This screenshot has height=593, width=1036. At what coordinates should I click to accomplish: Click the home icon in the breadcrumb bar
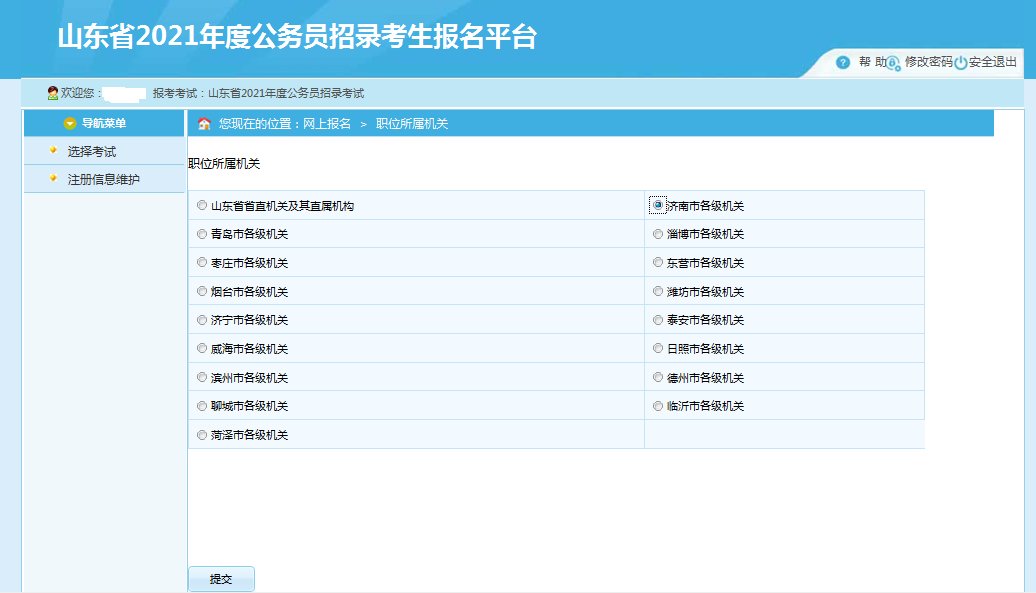pos(206,123)
